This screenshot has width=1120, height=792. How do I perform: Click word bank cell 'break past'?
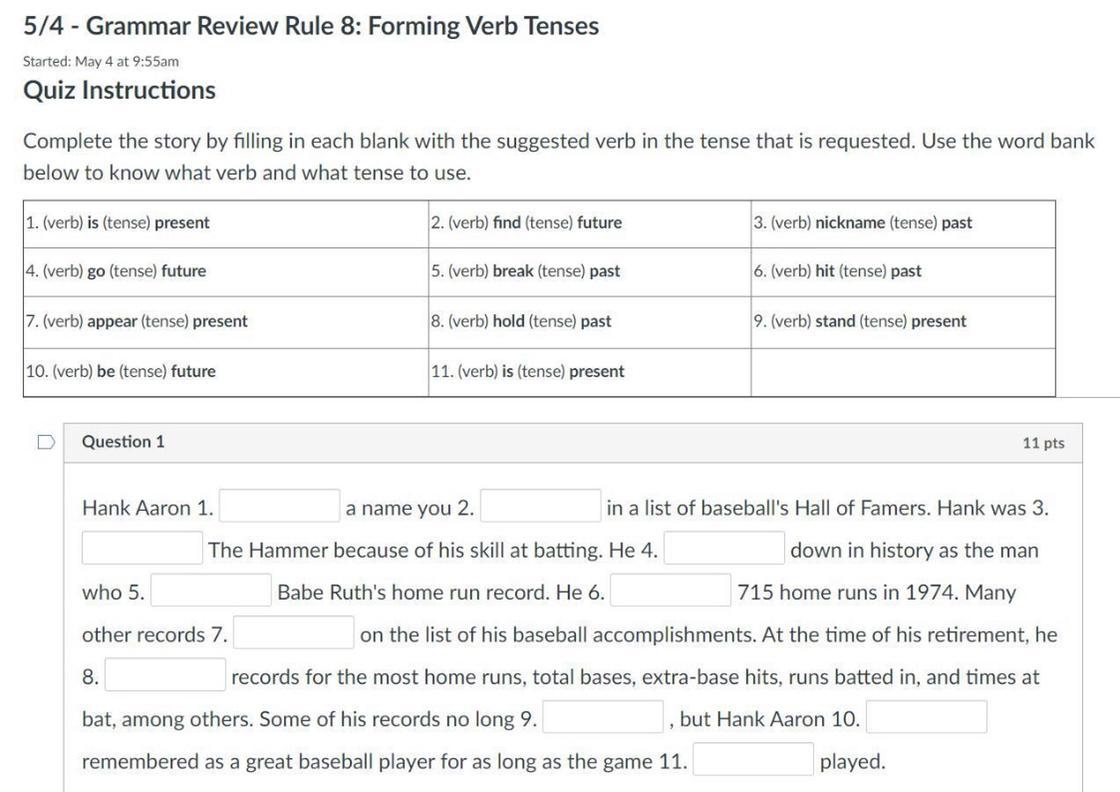pos(526,271)
